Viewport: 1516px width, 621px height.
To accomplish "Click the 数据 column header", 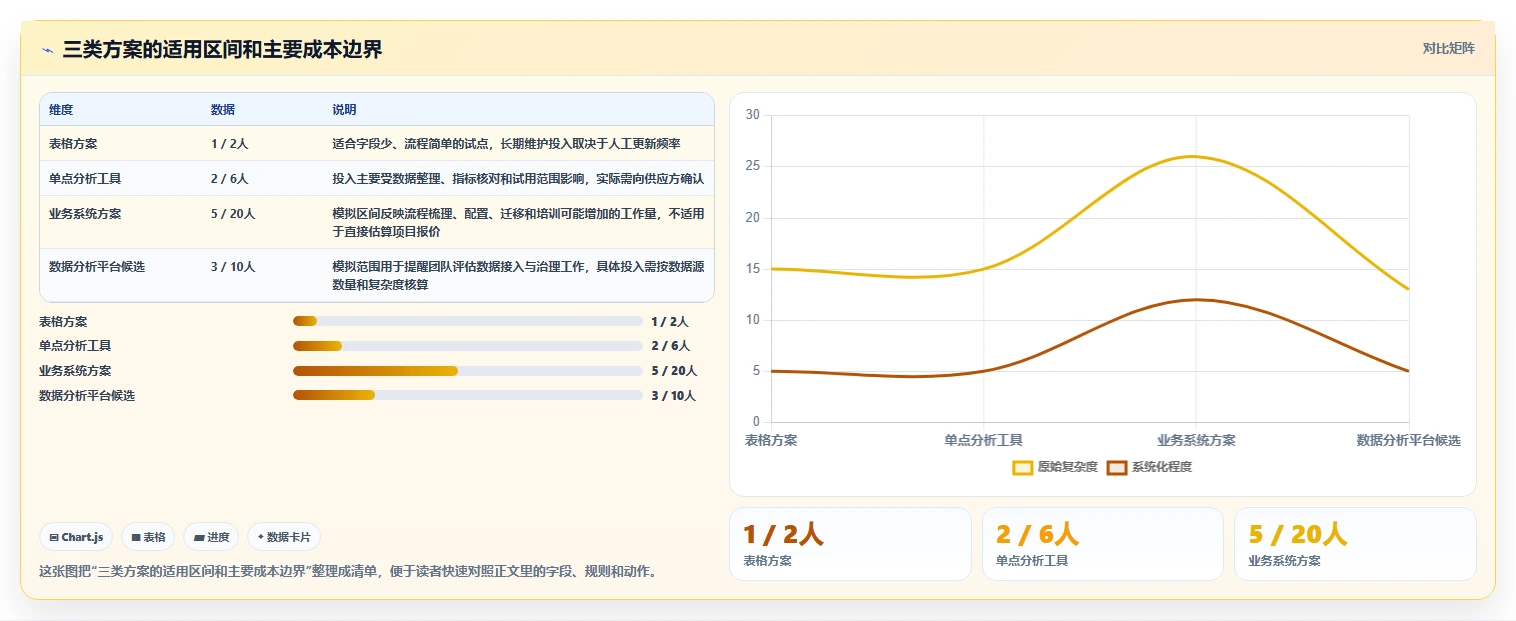I will coord(223,110).
